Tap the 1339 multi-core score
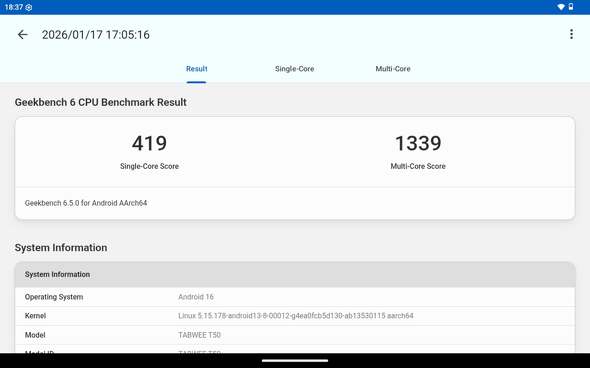 tap(418, 143)
